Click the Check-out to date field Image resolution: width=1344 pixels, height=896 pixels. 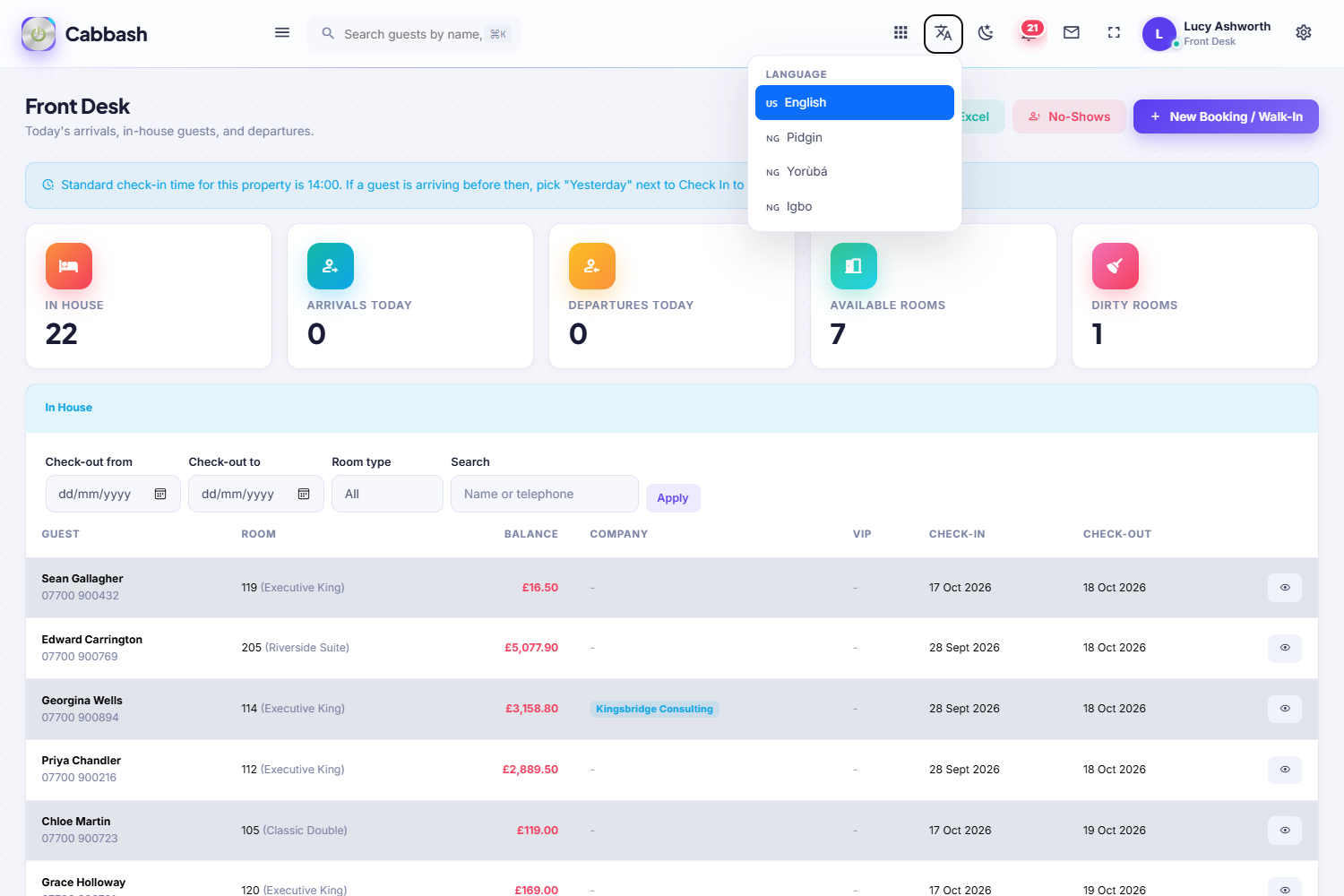tap(256, 494)
